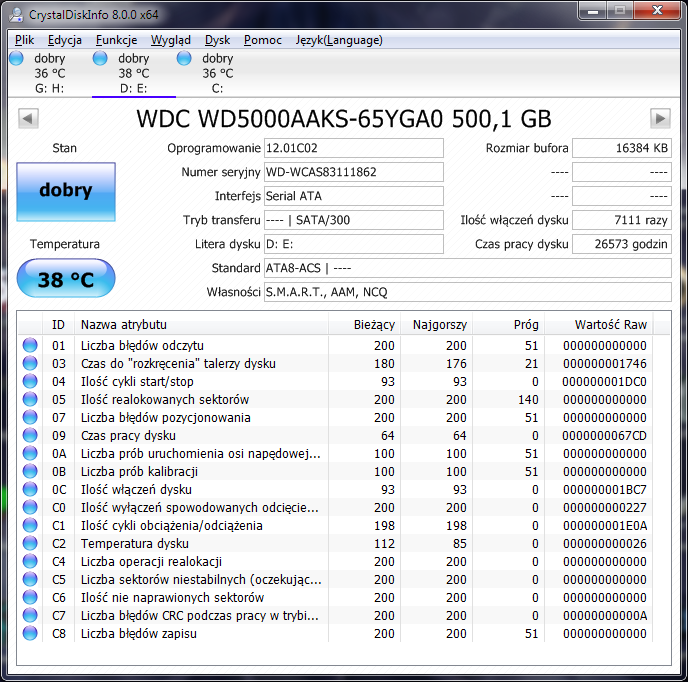Click the blue health circle for C: disk

(184, 58)
